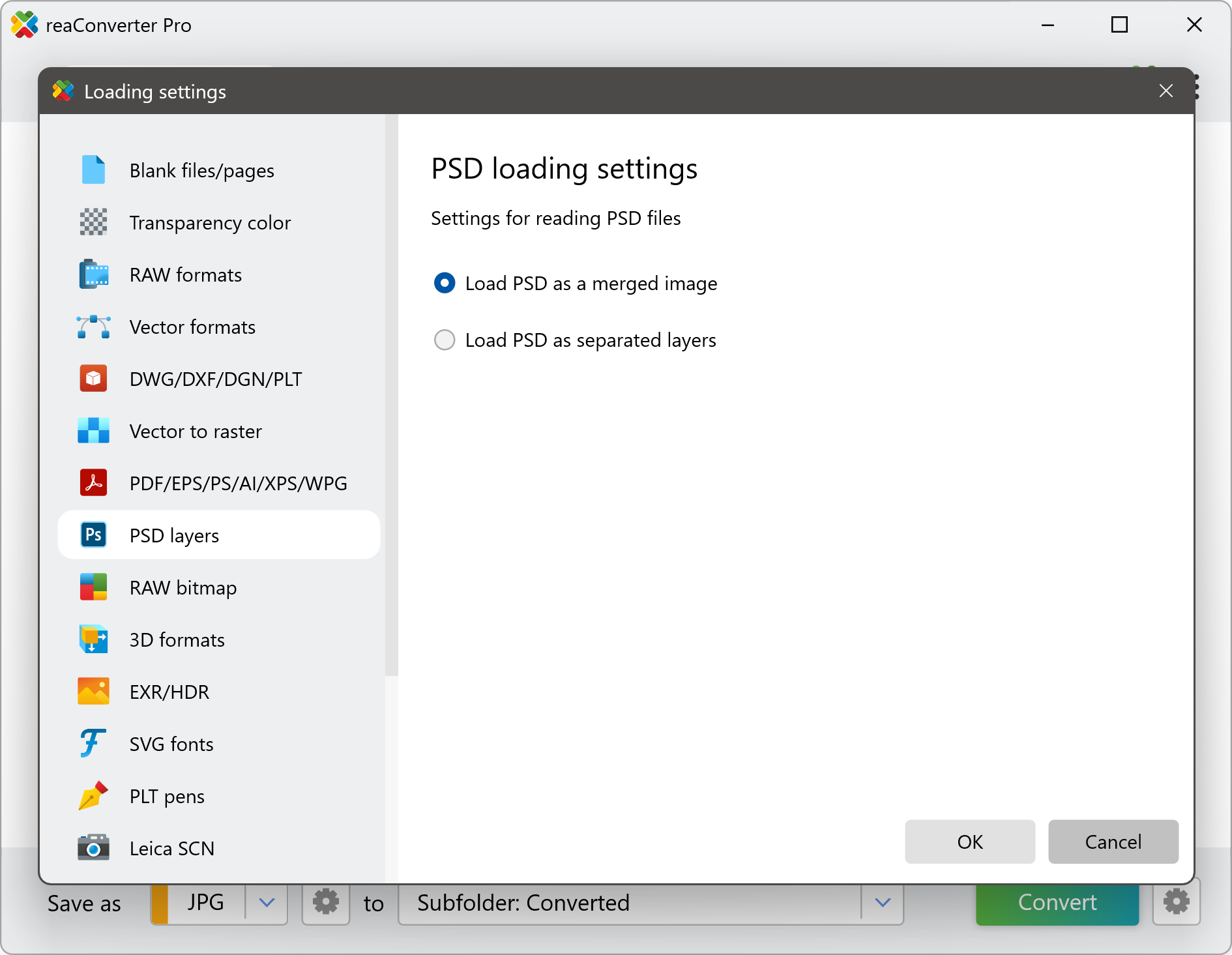Open the 3D formats settings section
The height and width of the screenshot is (955, 1232).
coord(177,639)
